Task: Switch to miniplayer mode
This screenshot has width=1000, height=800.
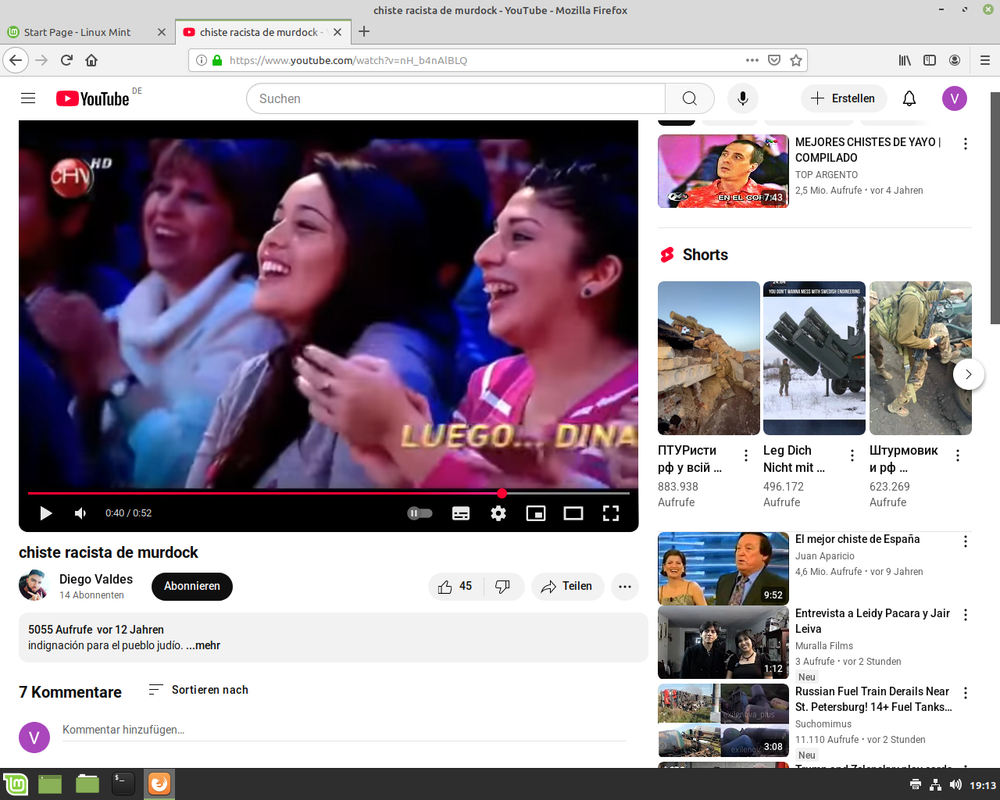Action: pos(536,513)
